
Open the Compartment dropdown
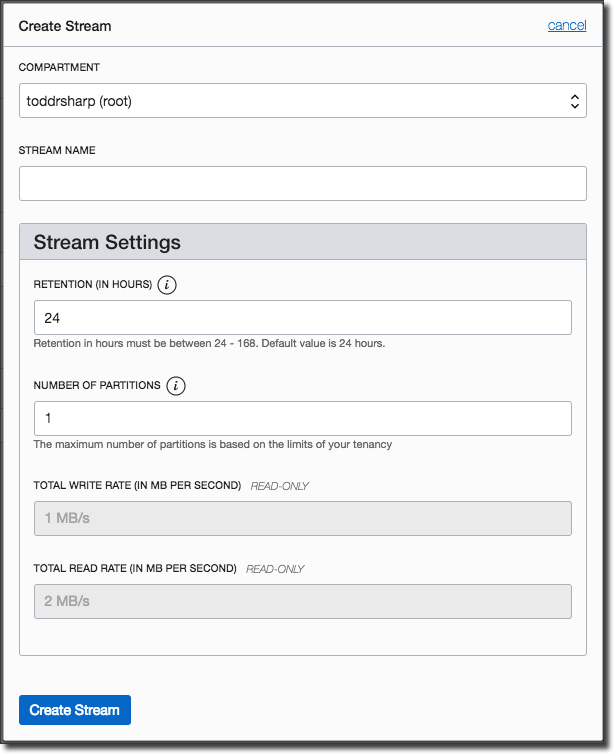[x=302, y=101]
